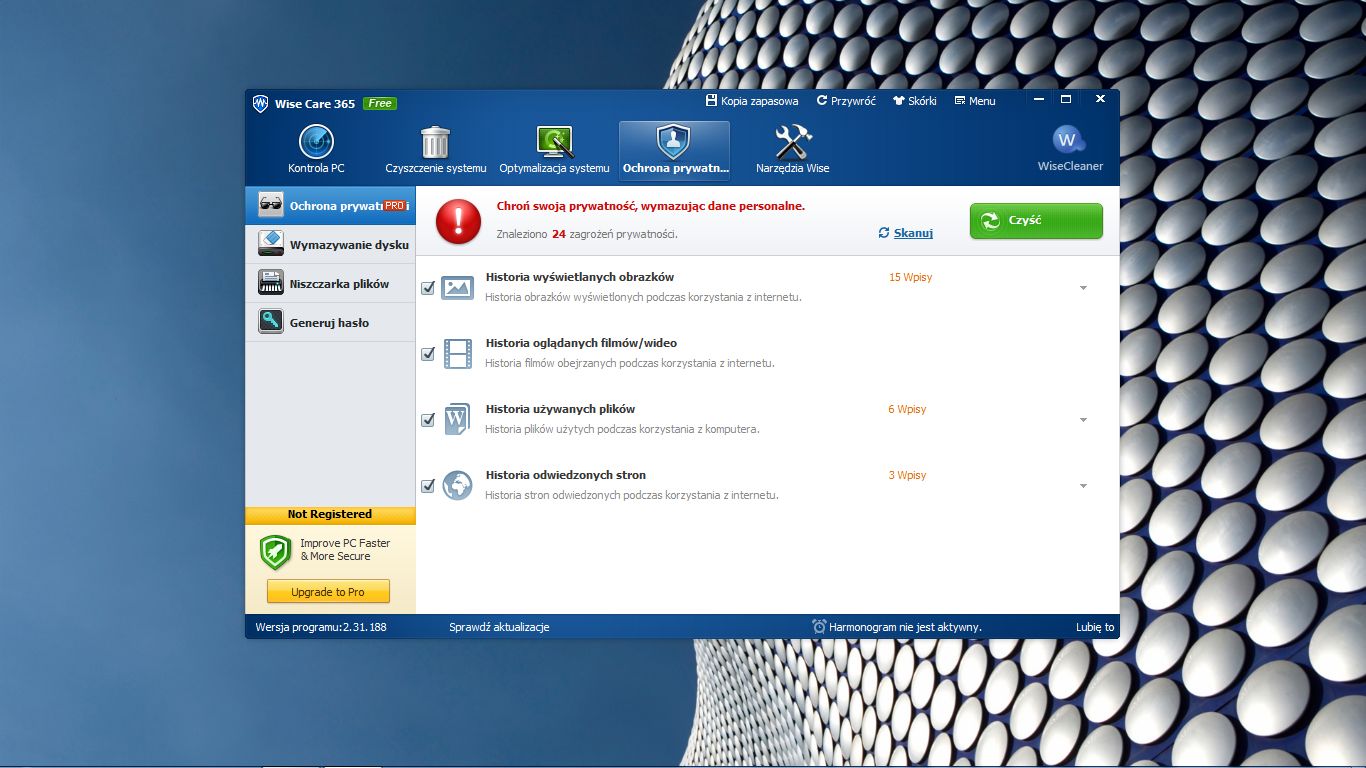Expand the Historia odwiedzonych stron row arrow

coord(1083,486)
